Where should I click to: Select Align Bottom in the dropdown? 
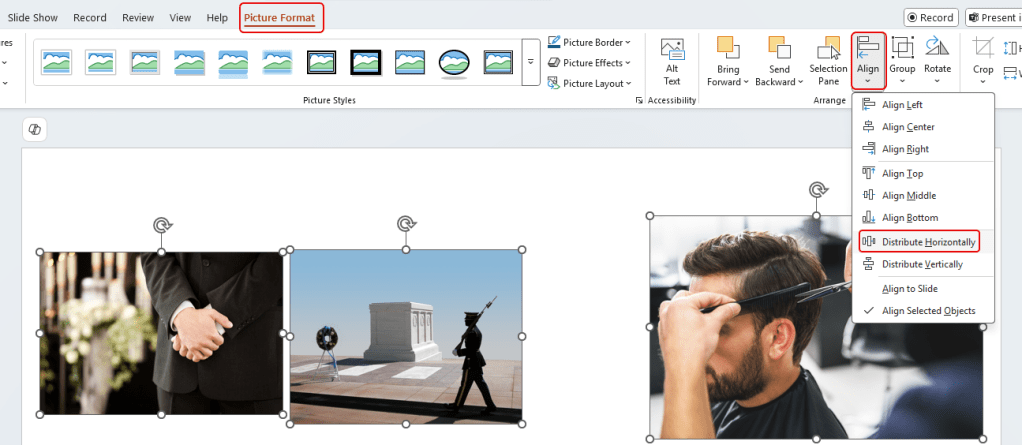(x=909, y=218)
